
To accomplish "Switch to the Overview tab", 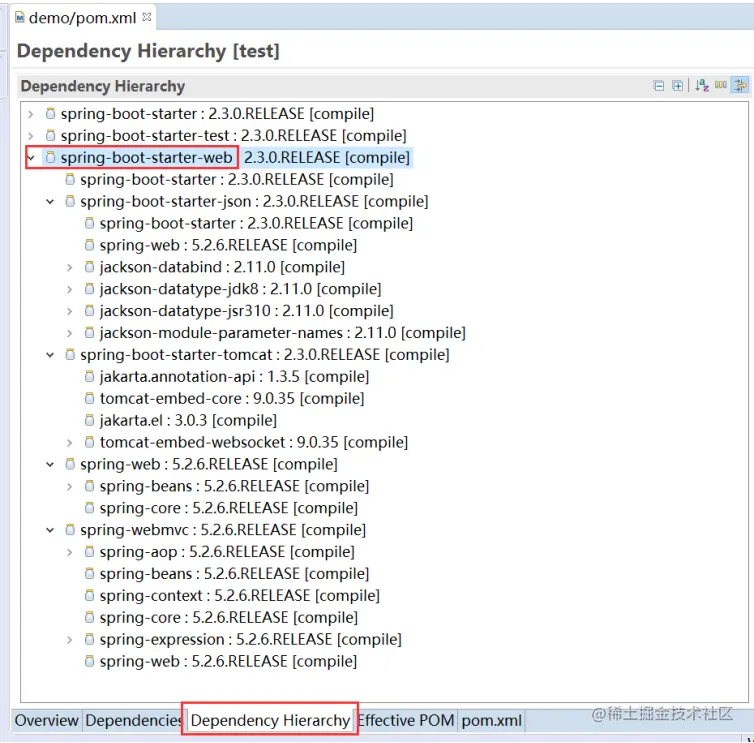I will [47, 720].
